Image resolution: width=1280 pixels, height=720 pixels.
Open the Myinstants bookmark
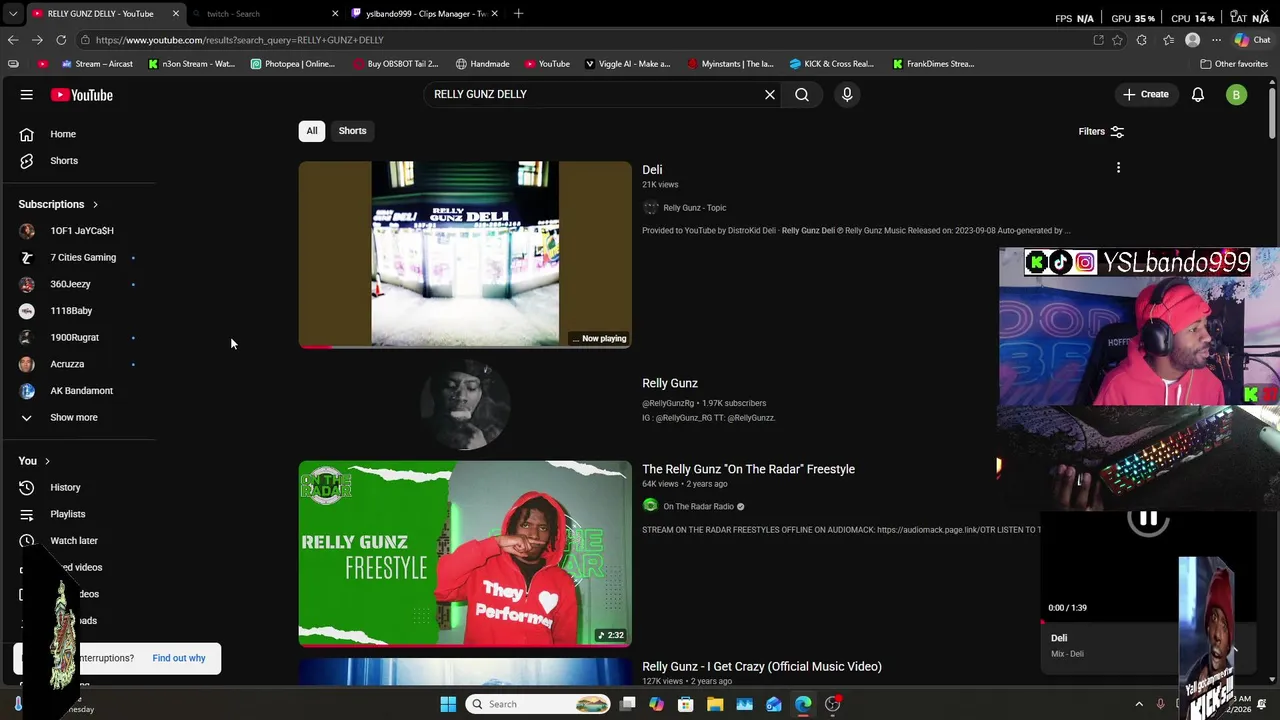(x=731, y=64)
